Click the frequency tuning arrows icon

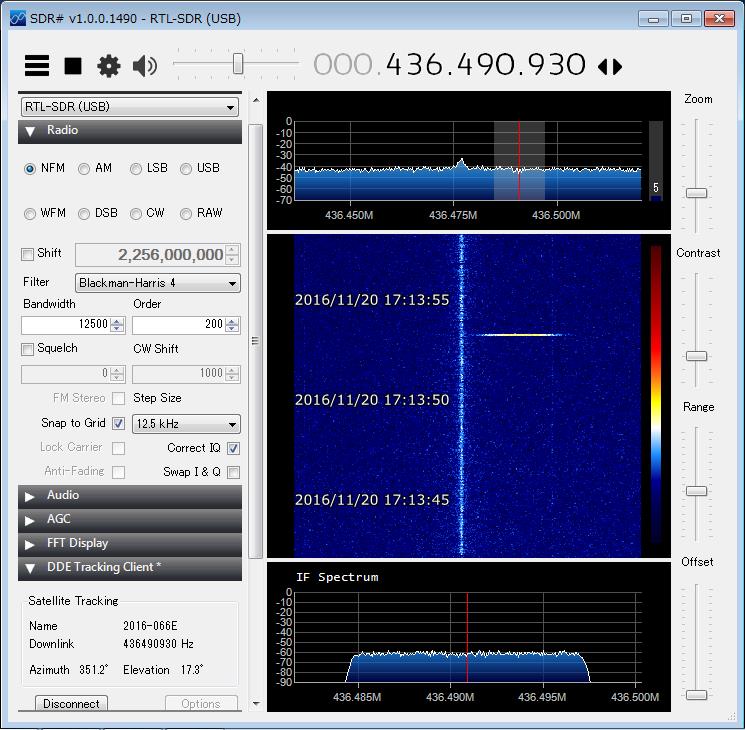[609, 67]
